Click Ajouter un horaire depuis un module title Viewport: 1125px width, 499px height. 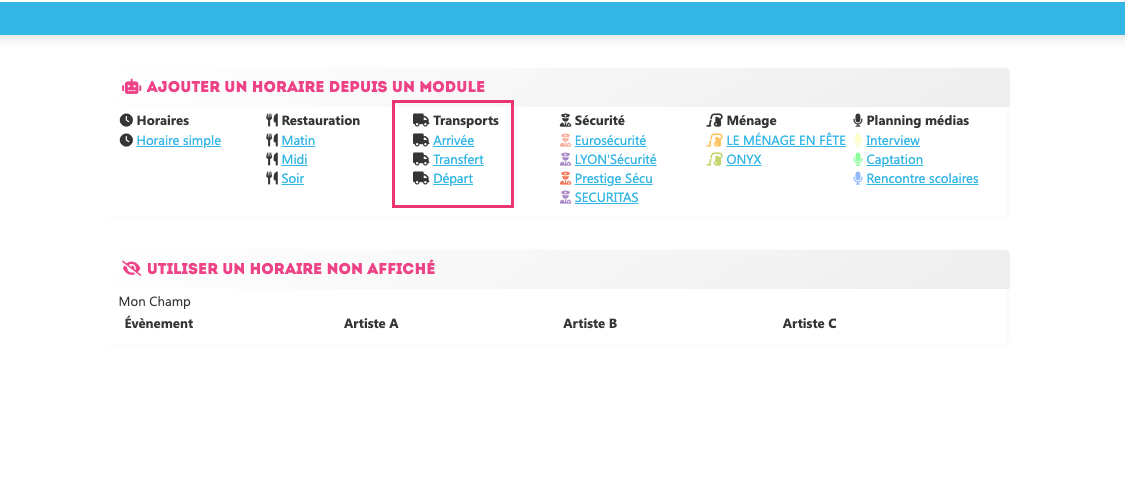316,88
